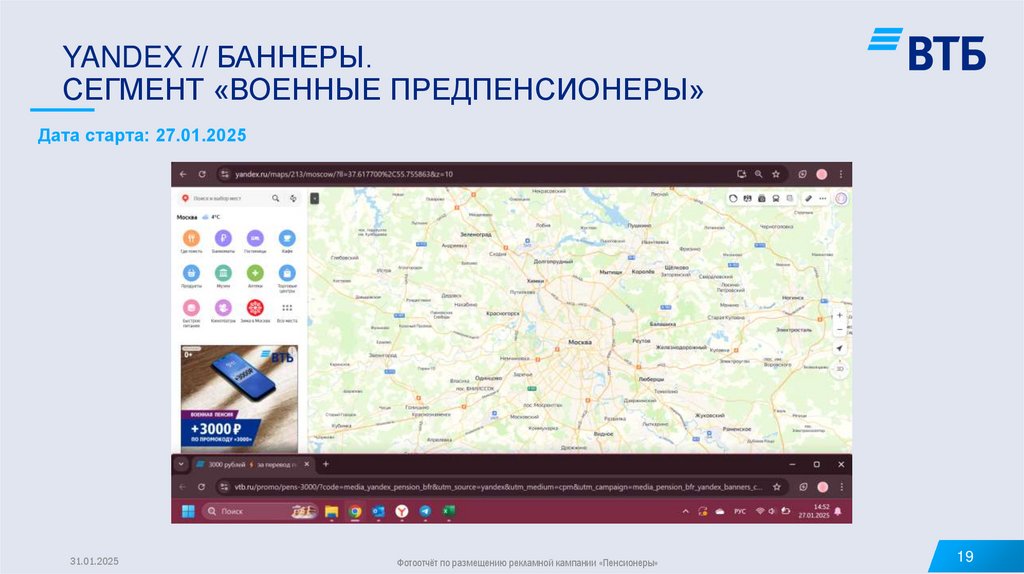Click the zoom magnifier in the Yandex Maps address bar

pos(758,174)
